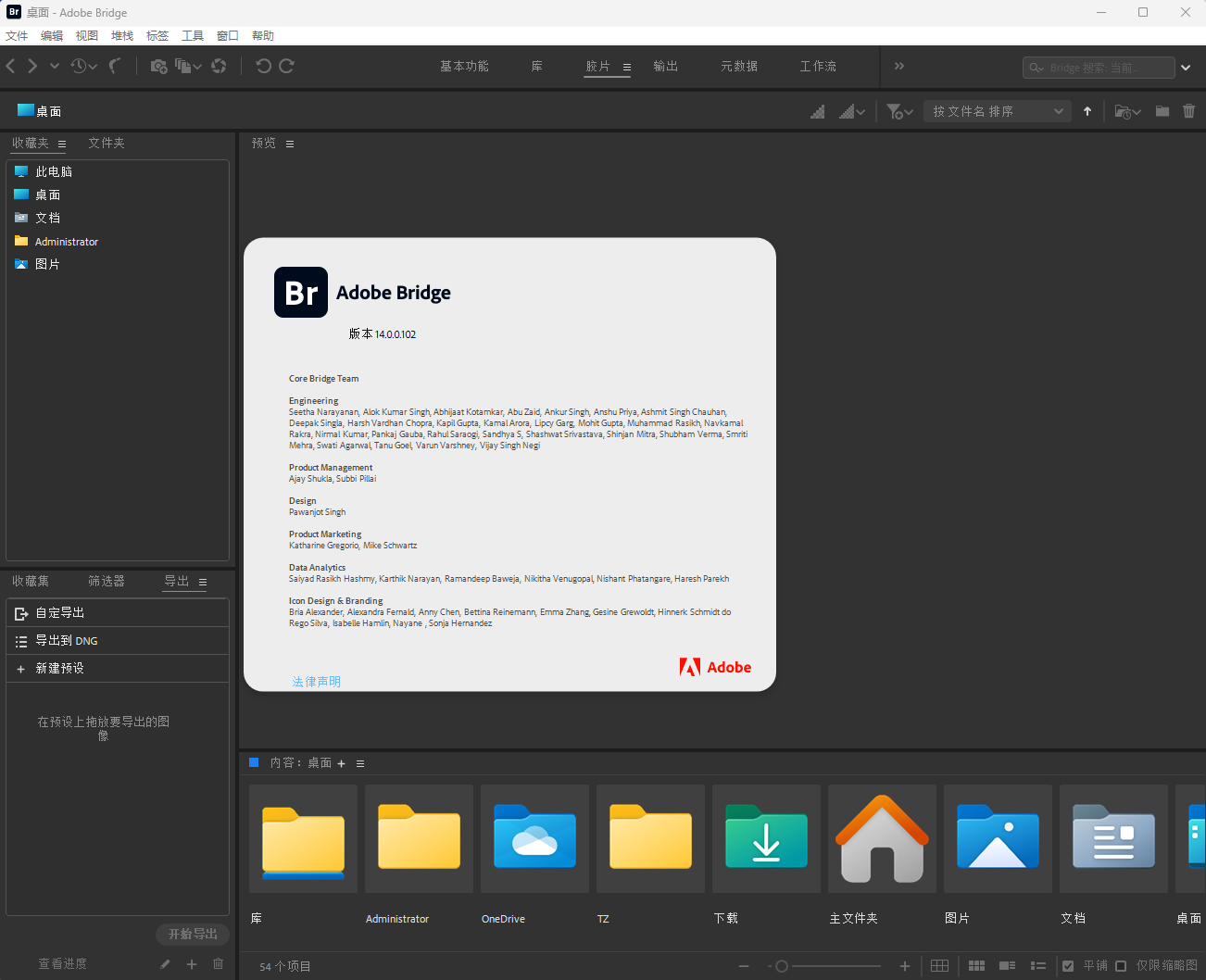Go back with the left arrow
1206x980 pixels.
[x=11, y=66]
